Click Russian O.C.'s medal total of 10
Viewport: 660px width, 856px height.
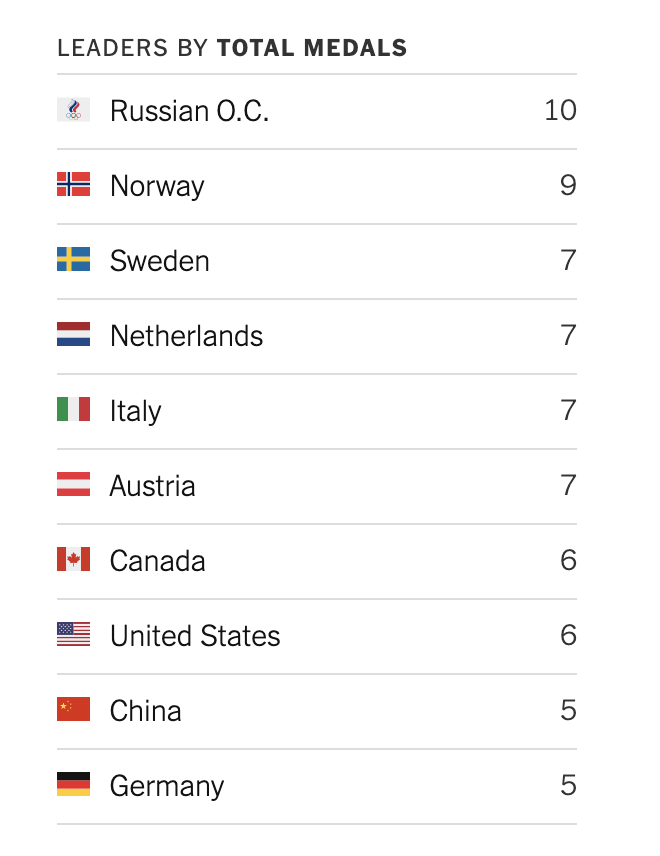[560, 110]
